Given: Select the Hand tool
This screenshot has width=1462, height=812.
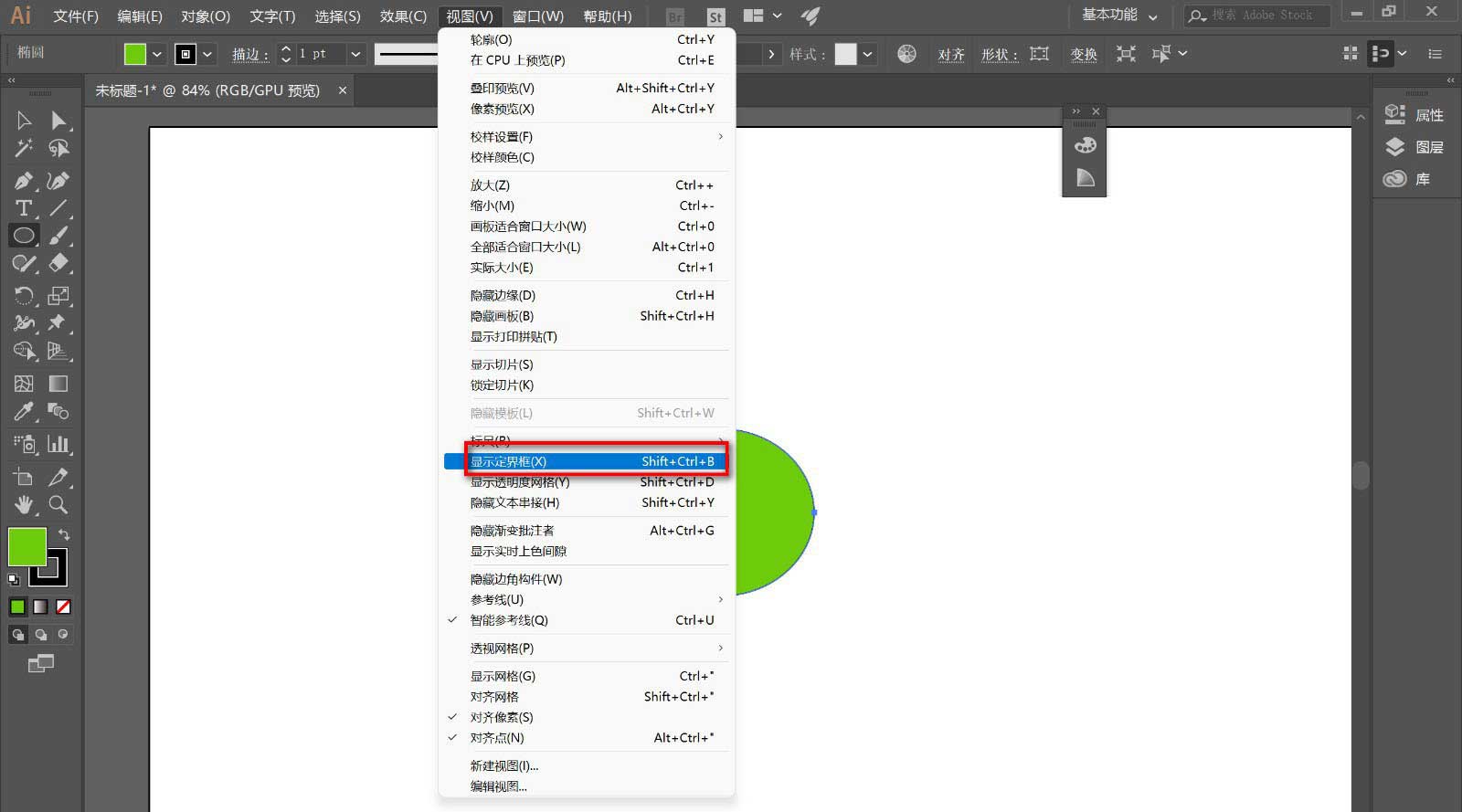Looking at the screenshot, I should click(24, 505).
